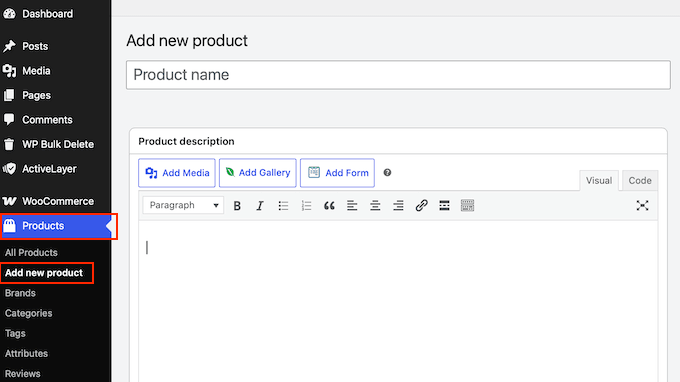This screenshot has height=382, width=680.
Task: Click the Add Form button
Action: click(337, 173)
